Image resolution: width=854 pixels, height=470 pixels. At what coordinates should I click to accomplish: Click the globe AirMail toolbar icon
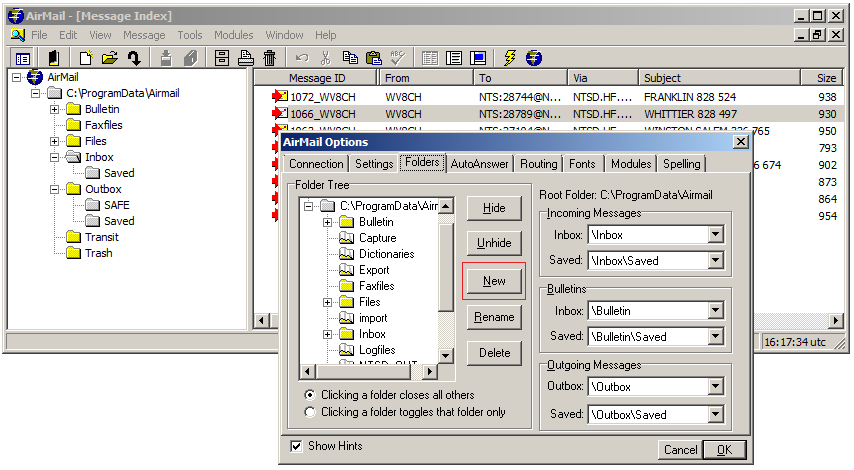tap(534, 58)
